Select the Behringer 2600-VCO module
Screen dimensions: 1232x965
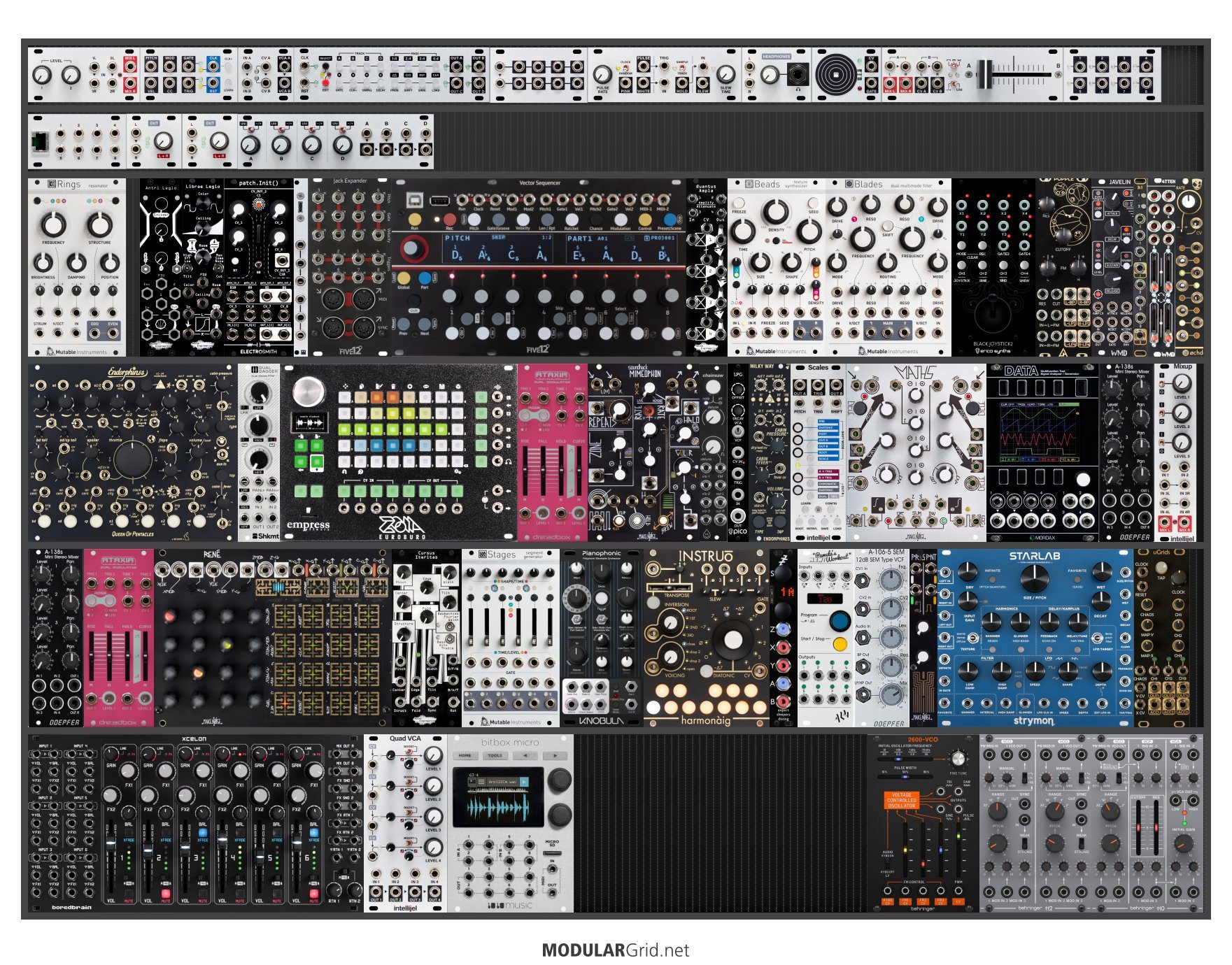tap(923, 823)
